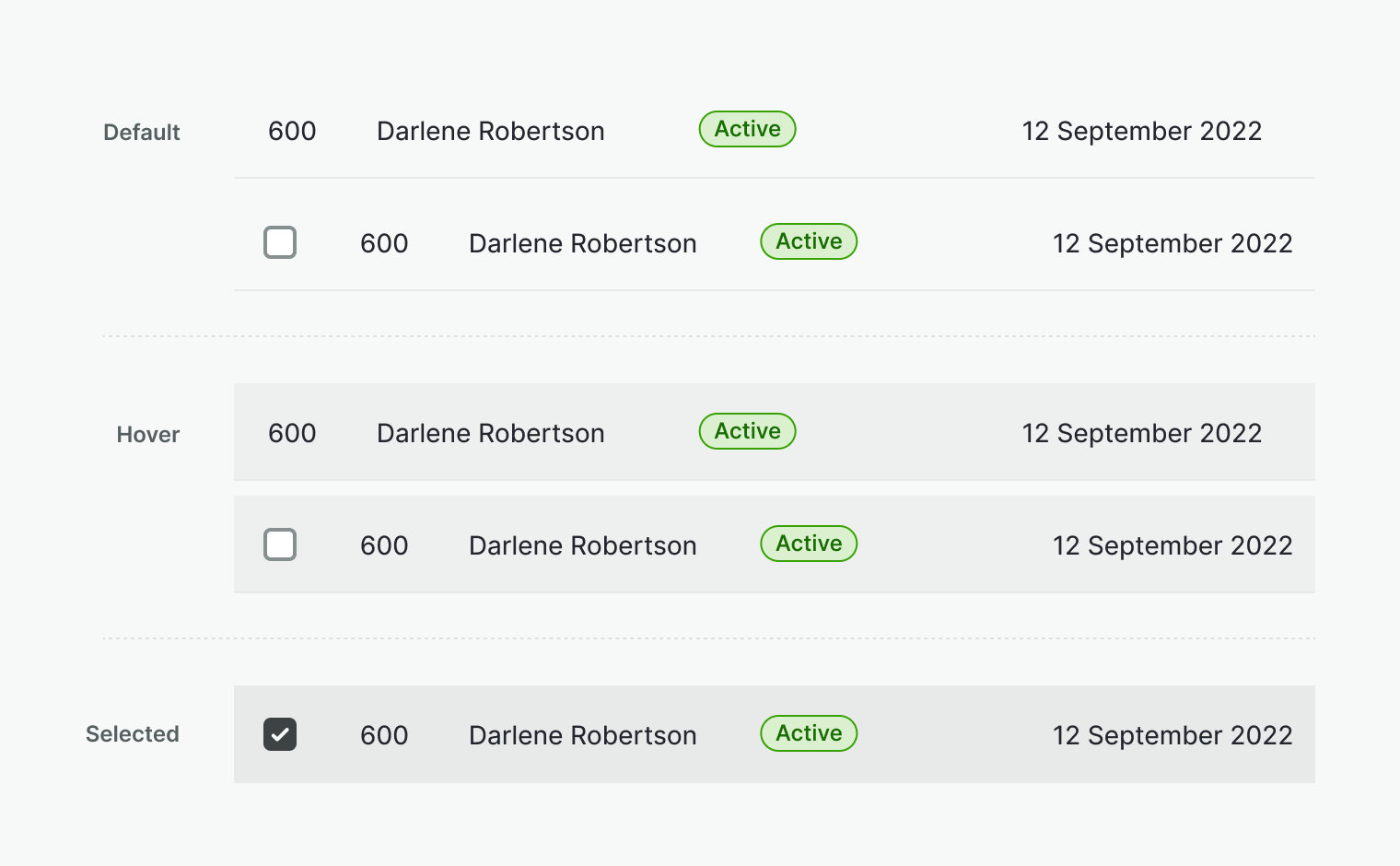Click Darlene Robertson in the Selected row
Screen dimensions: 1400x866
[x=582, y=735]
